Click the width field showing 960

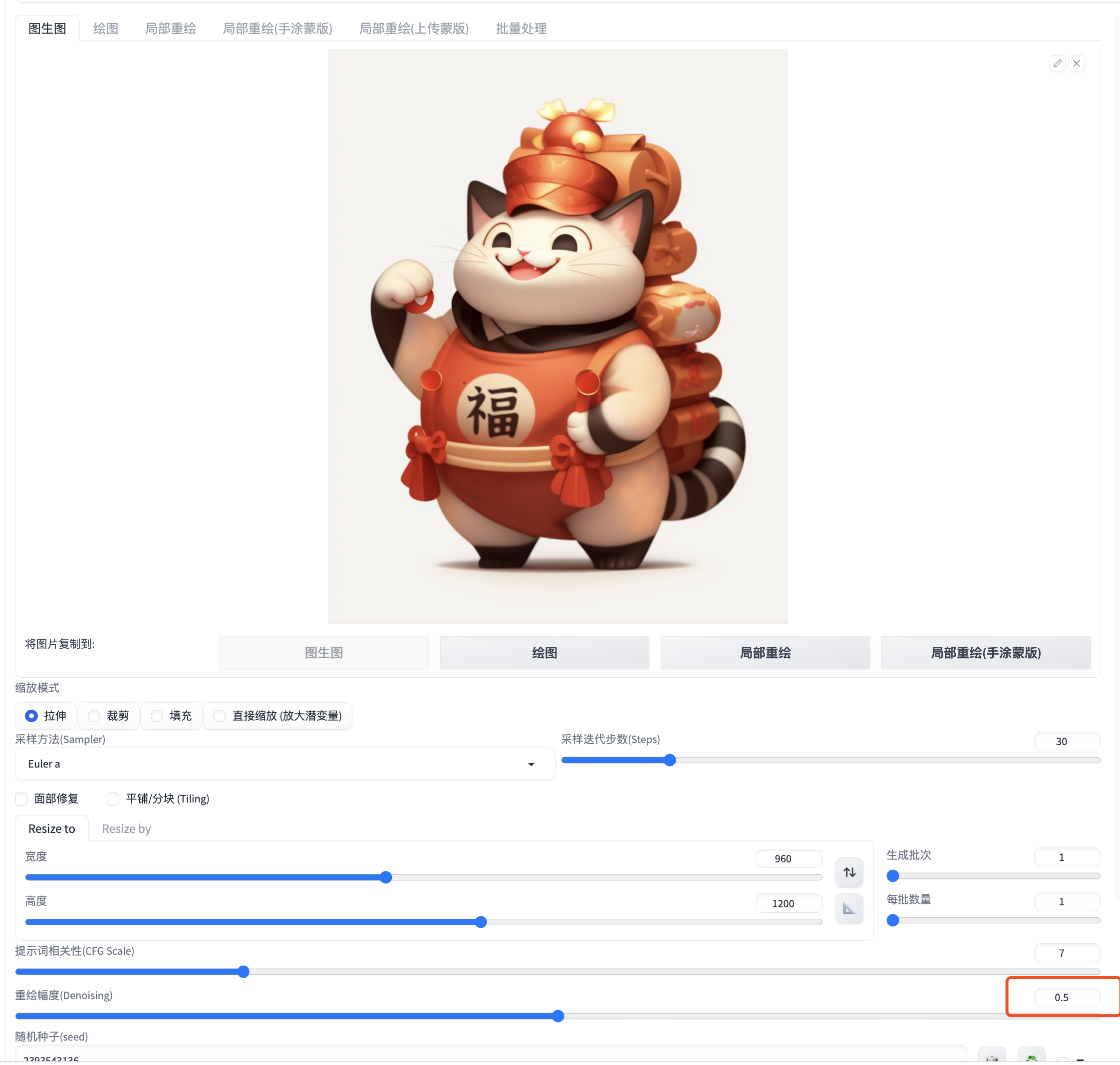tap(789, 859)
